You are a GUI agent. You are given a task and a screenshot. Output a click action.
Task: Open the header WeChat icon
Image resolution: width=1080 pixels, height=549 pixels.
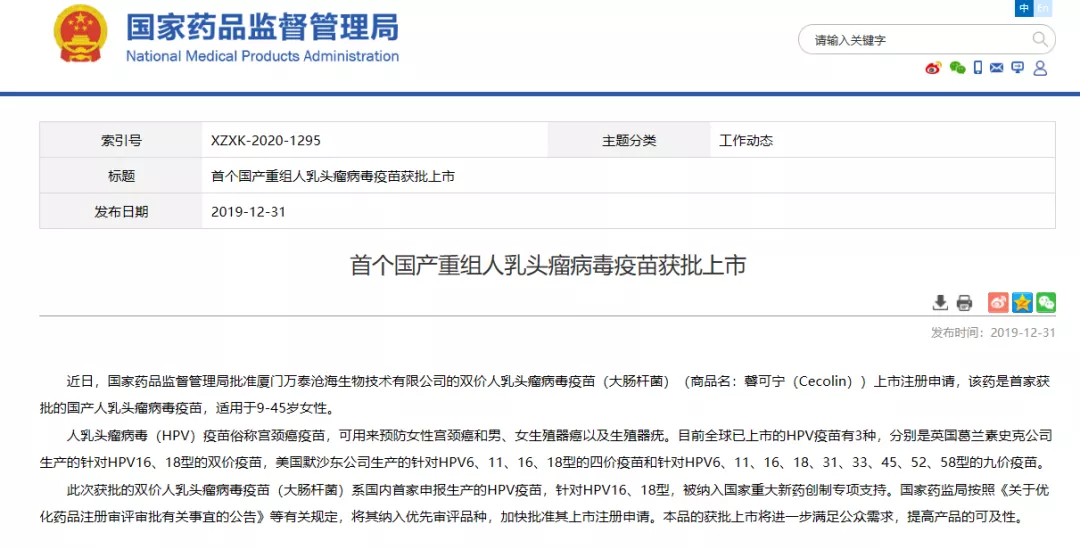[x=957, y=68]
